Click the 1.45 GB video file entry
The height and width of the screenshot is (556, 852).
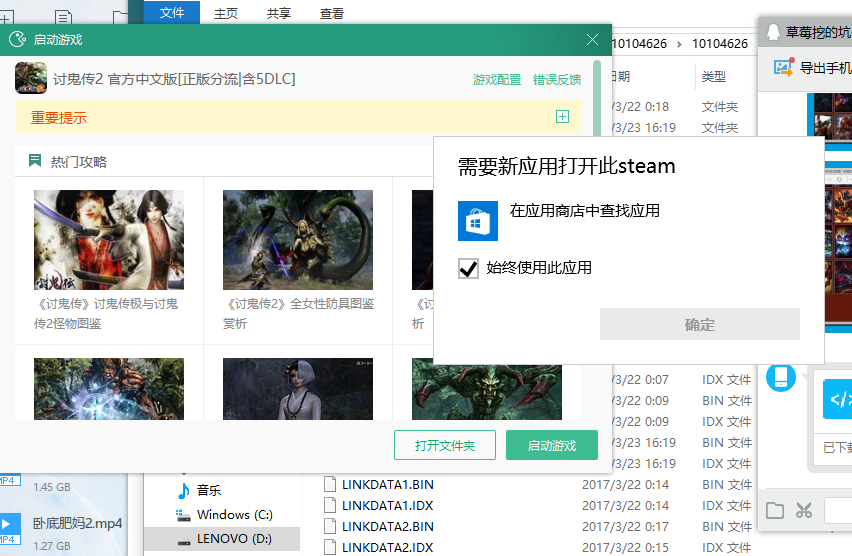coord(52,487)
